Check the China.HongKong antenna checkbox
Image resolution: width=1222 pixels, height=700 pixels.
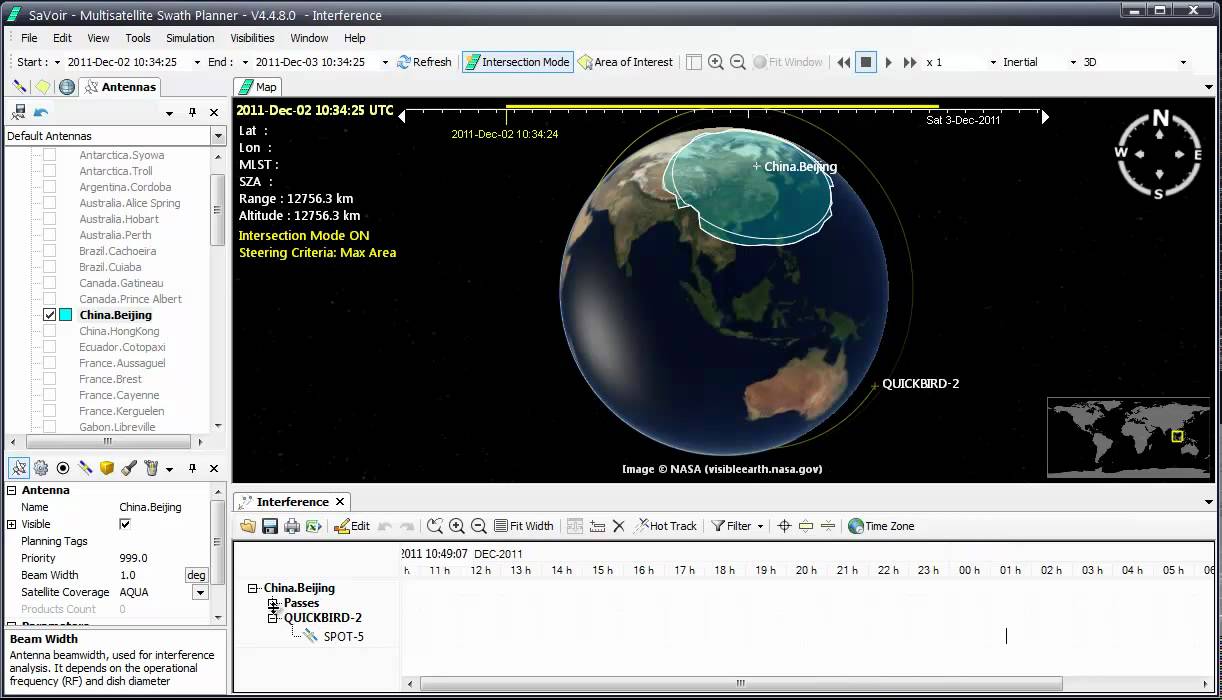[x=49, y=331]
